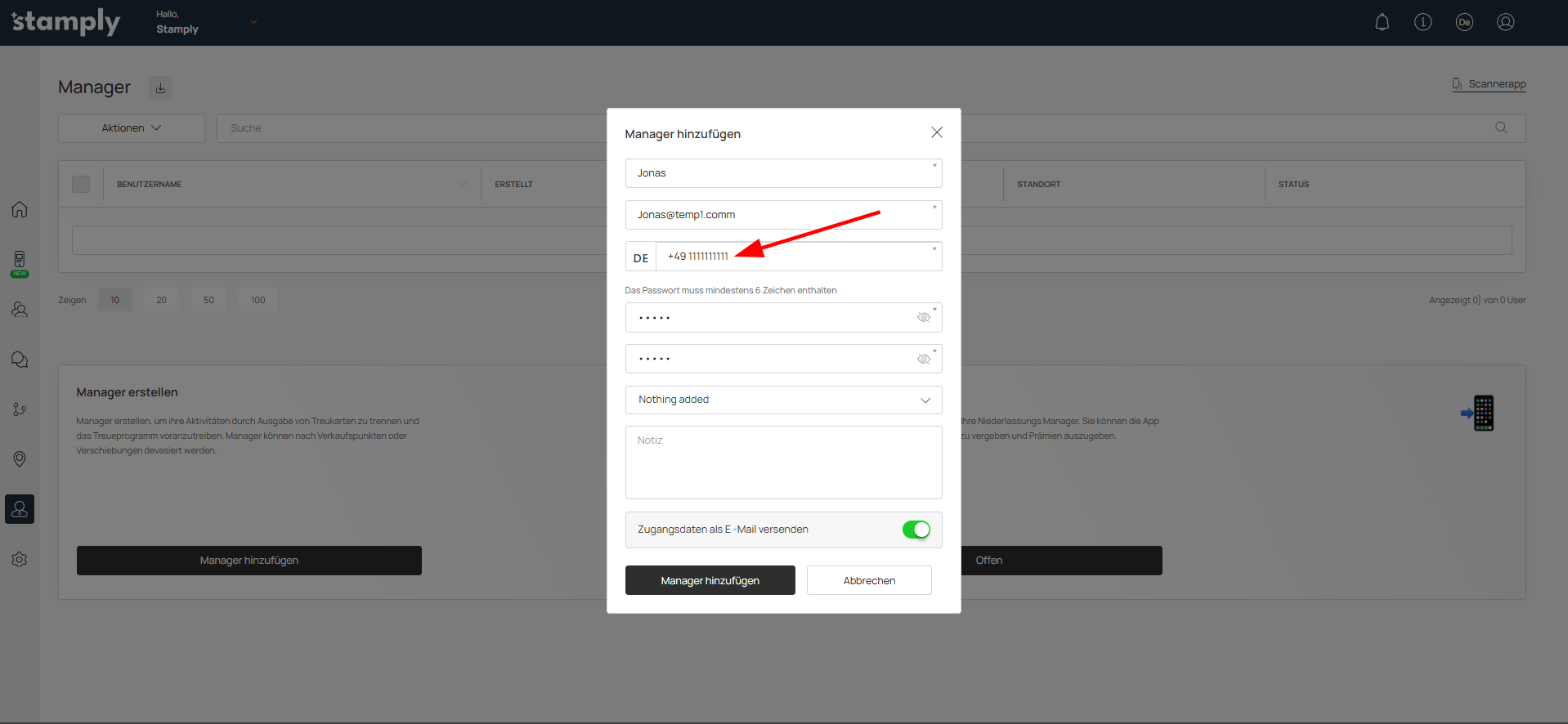Show password in first password field

[x=923, y=318]
